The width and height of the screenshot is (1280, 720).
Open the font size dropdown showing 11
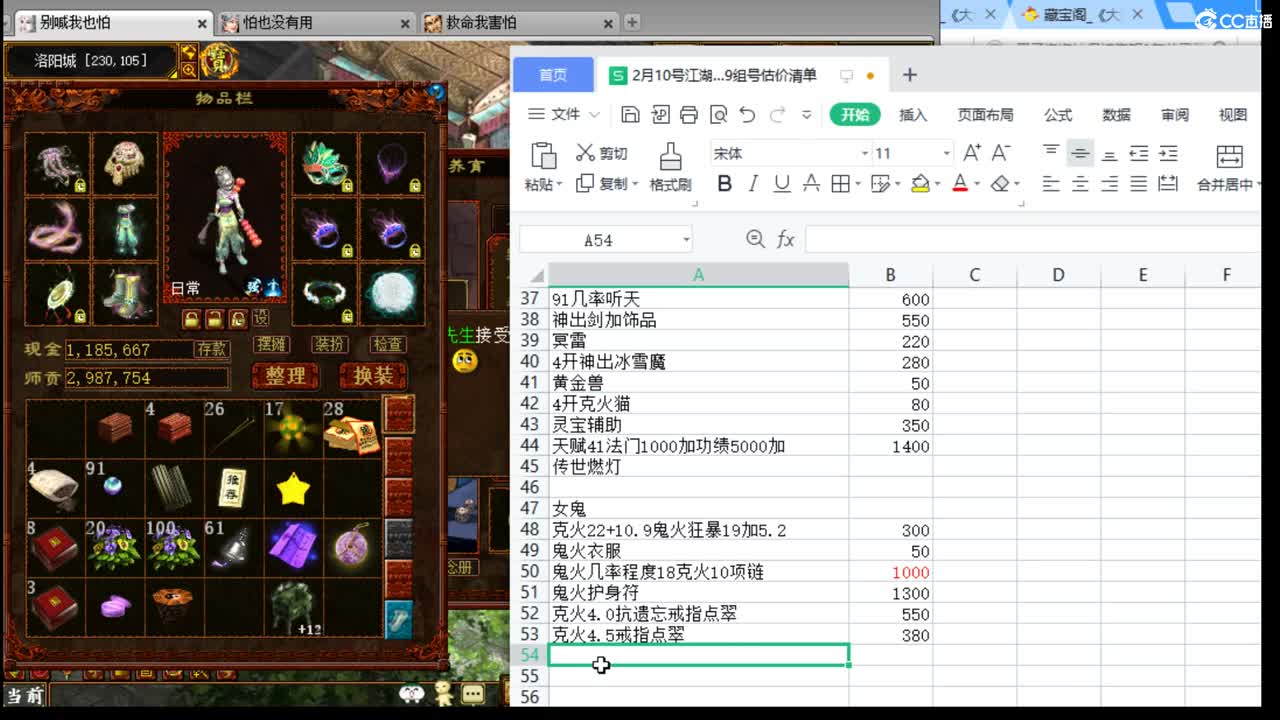coord(946,153)
